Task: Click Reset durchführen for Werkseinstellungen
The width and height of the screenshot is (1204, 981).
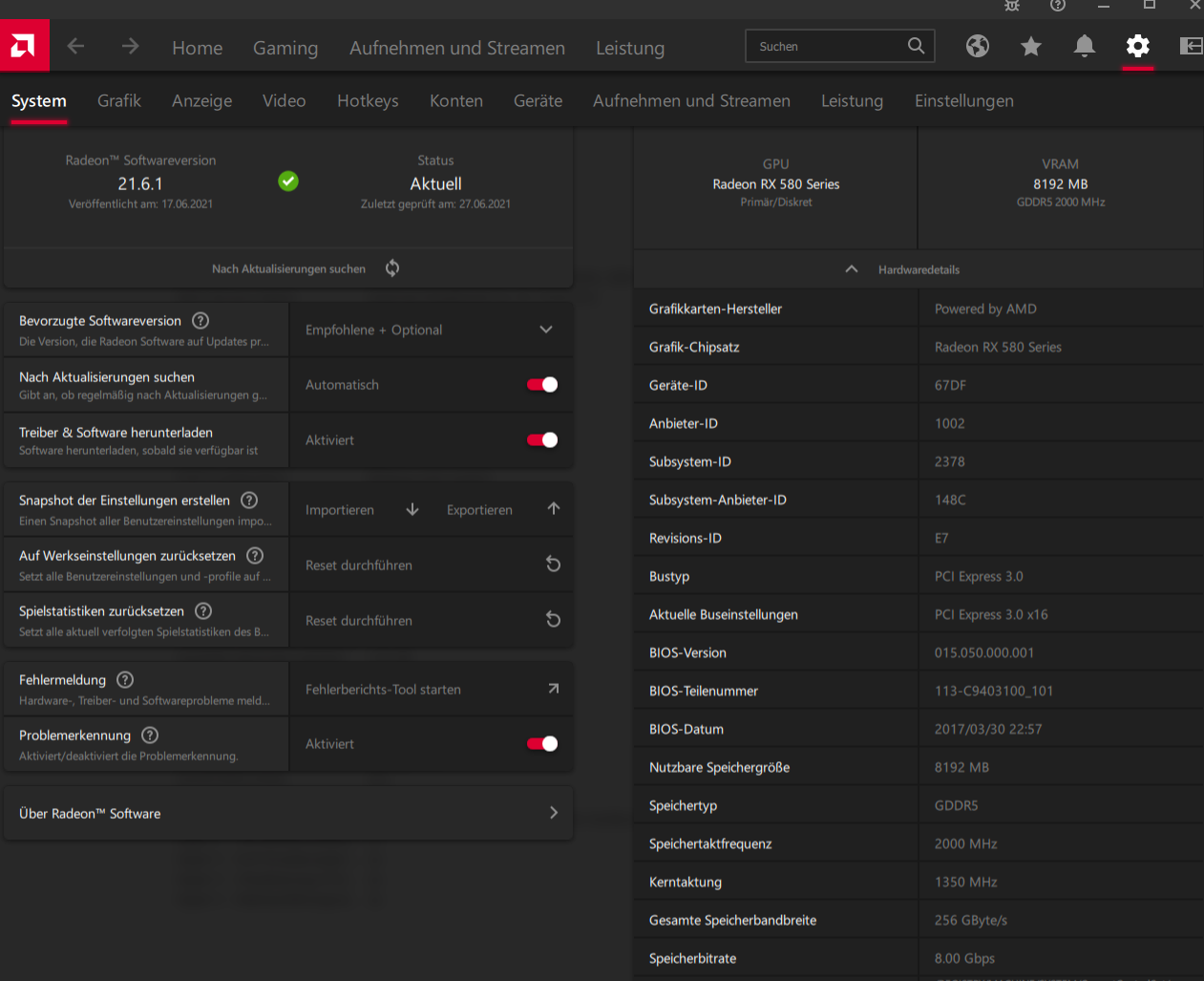Action: coord(359,565)
